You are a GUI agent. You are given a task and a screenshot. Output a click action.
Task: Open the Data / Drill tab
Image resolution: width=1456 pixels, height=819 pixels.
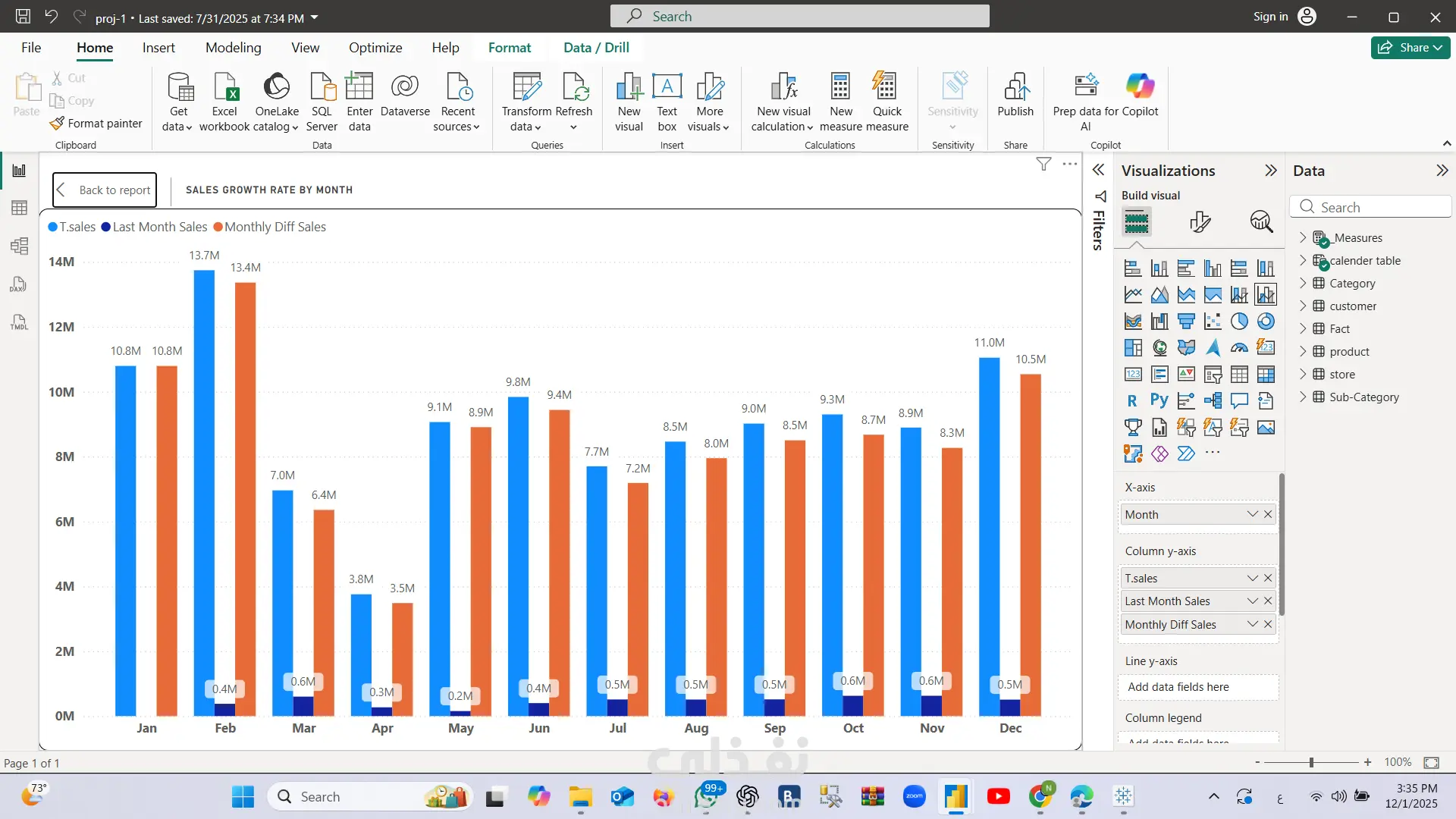596,47
